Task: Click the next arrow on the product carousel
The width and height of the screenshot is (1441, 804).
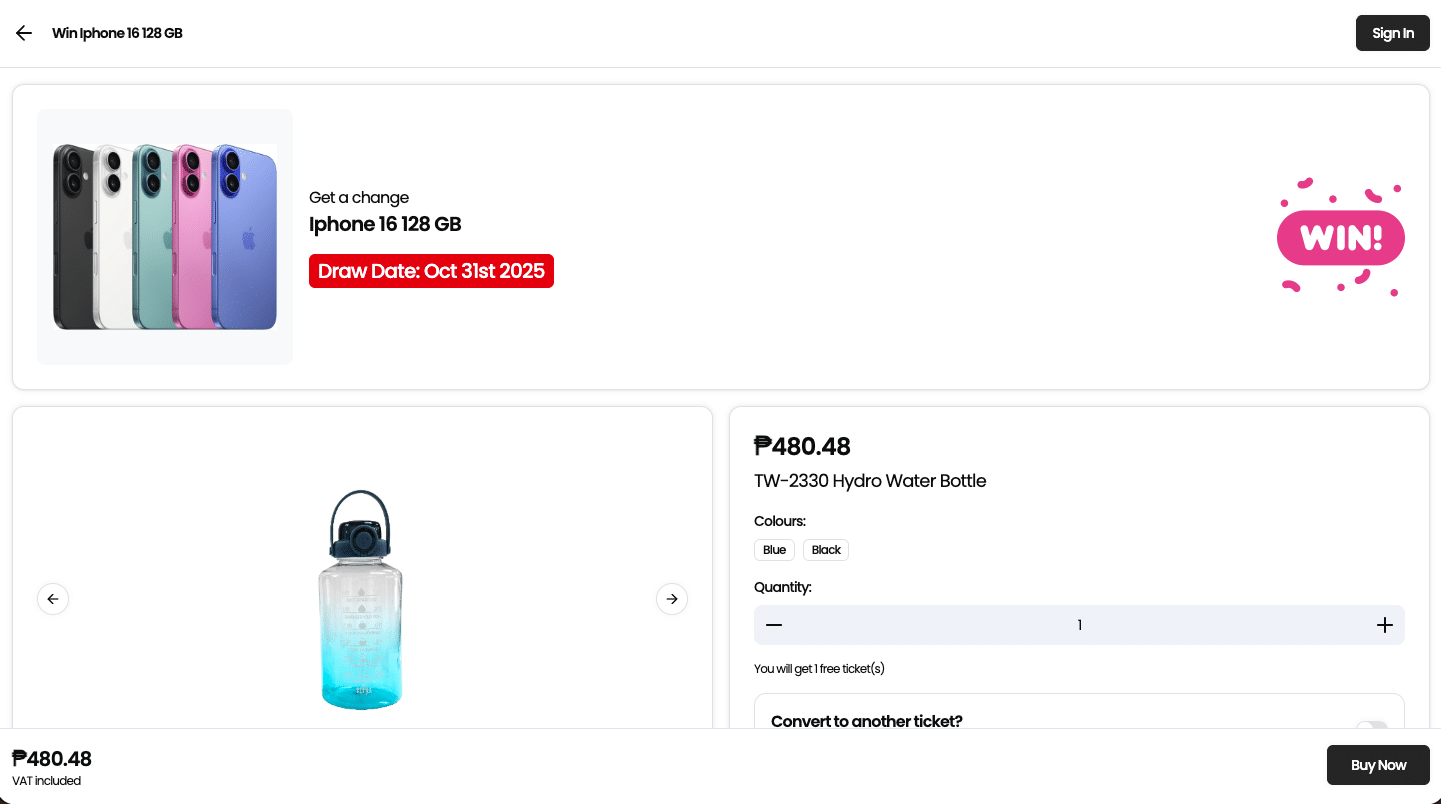Action: (671, 598)
